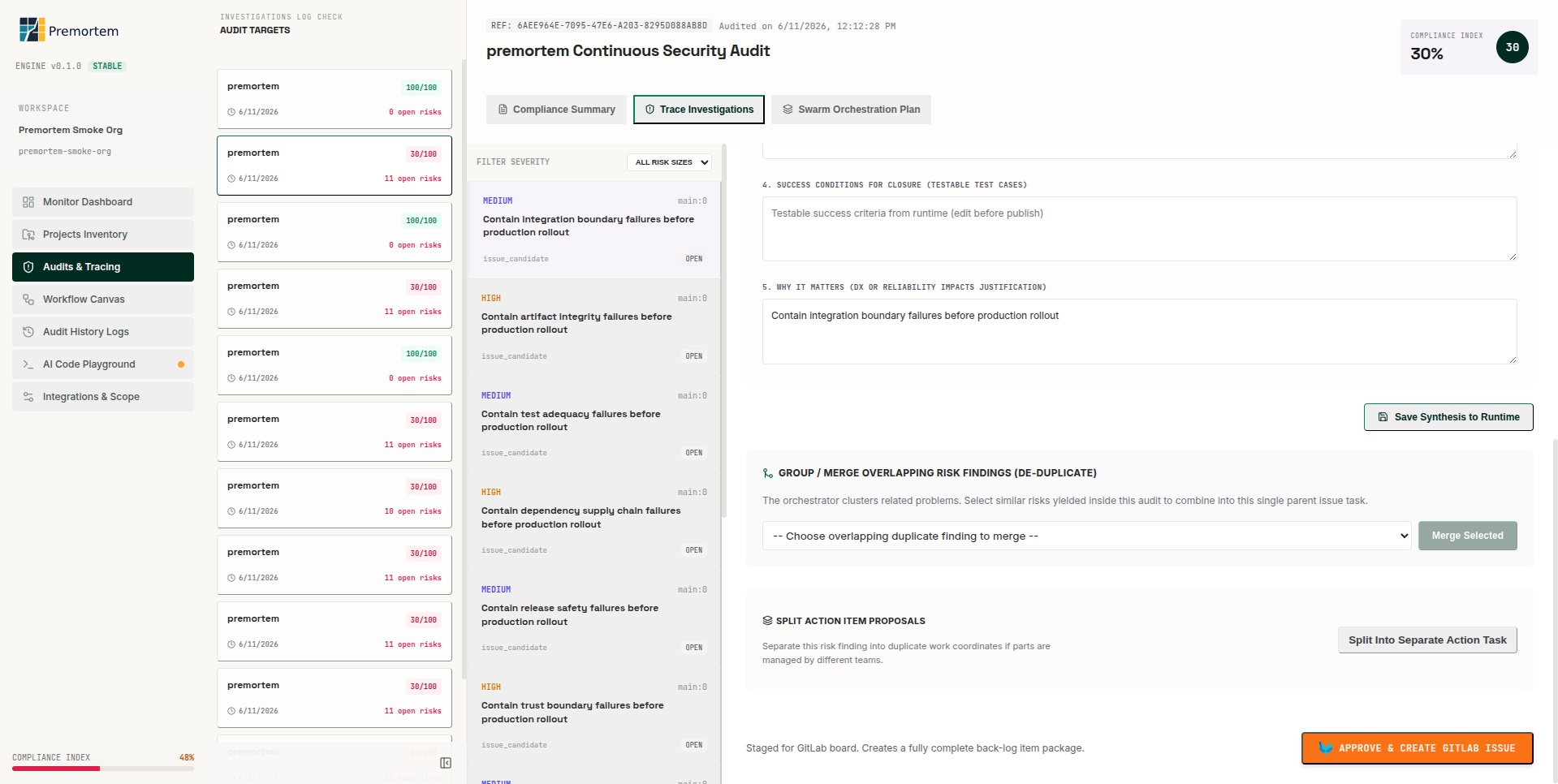
Task: Select the artifact integrity failures finding
Action: coord(594,327)
